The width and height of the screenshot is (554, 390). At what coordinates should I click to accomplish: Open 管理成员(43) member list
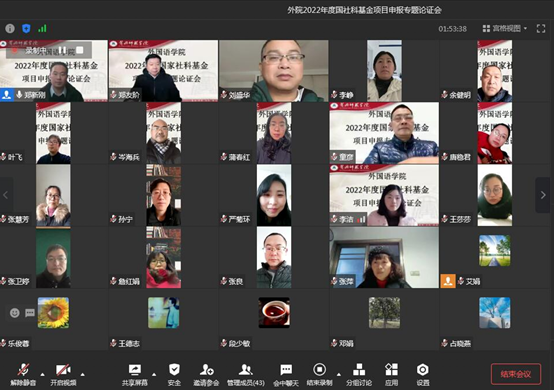[x=246, y=374]
